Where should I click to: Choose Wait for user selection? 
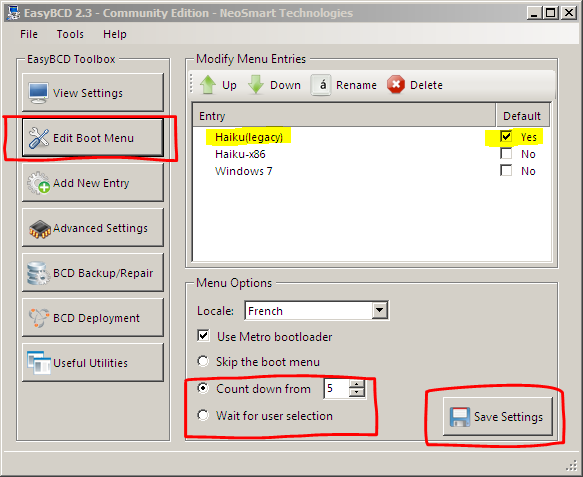coord(203,415)
